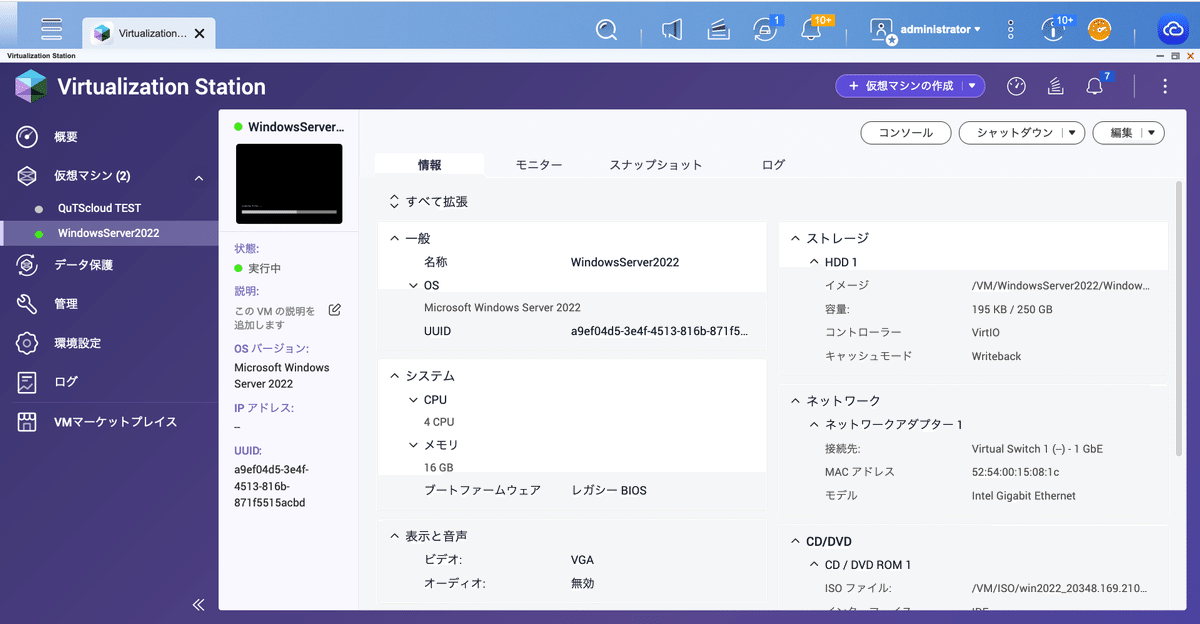Switch to the 情報 tab
1200x624 pixels.
(429, 165)
